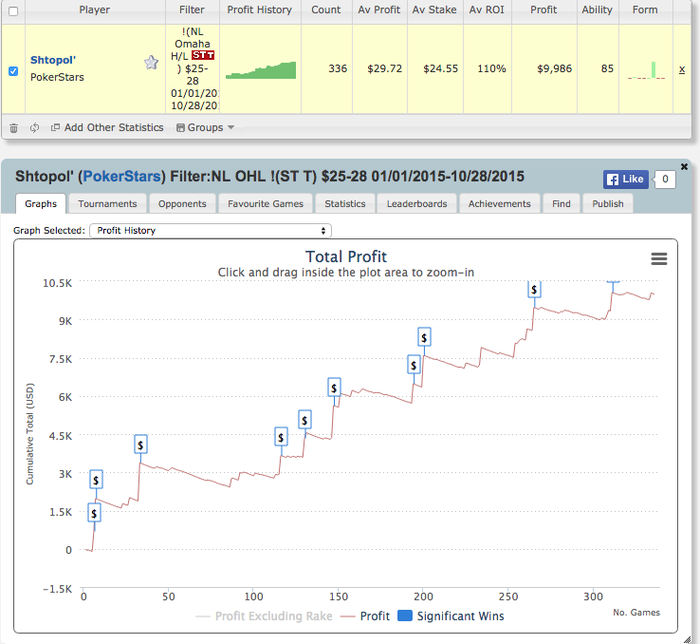Sort by the Profit History column header

pyautogui.click(x=259, y=10)
